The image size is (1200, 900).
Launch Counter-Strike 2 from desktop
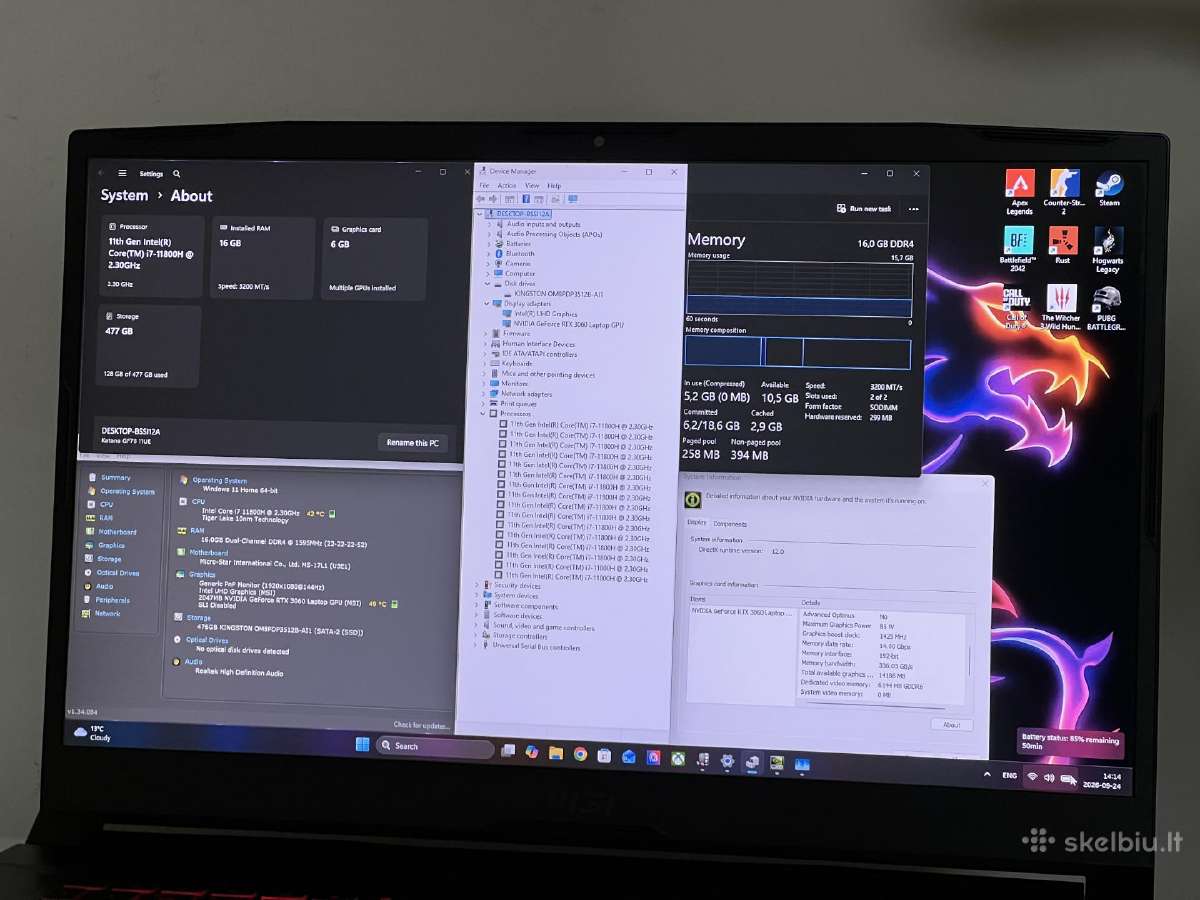(x=1063, y=192)
